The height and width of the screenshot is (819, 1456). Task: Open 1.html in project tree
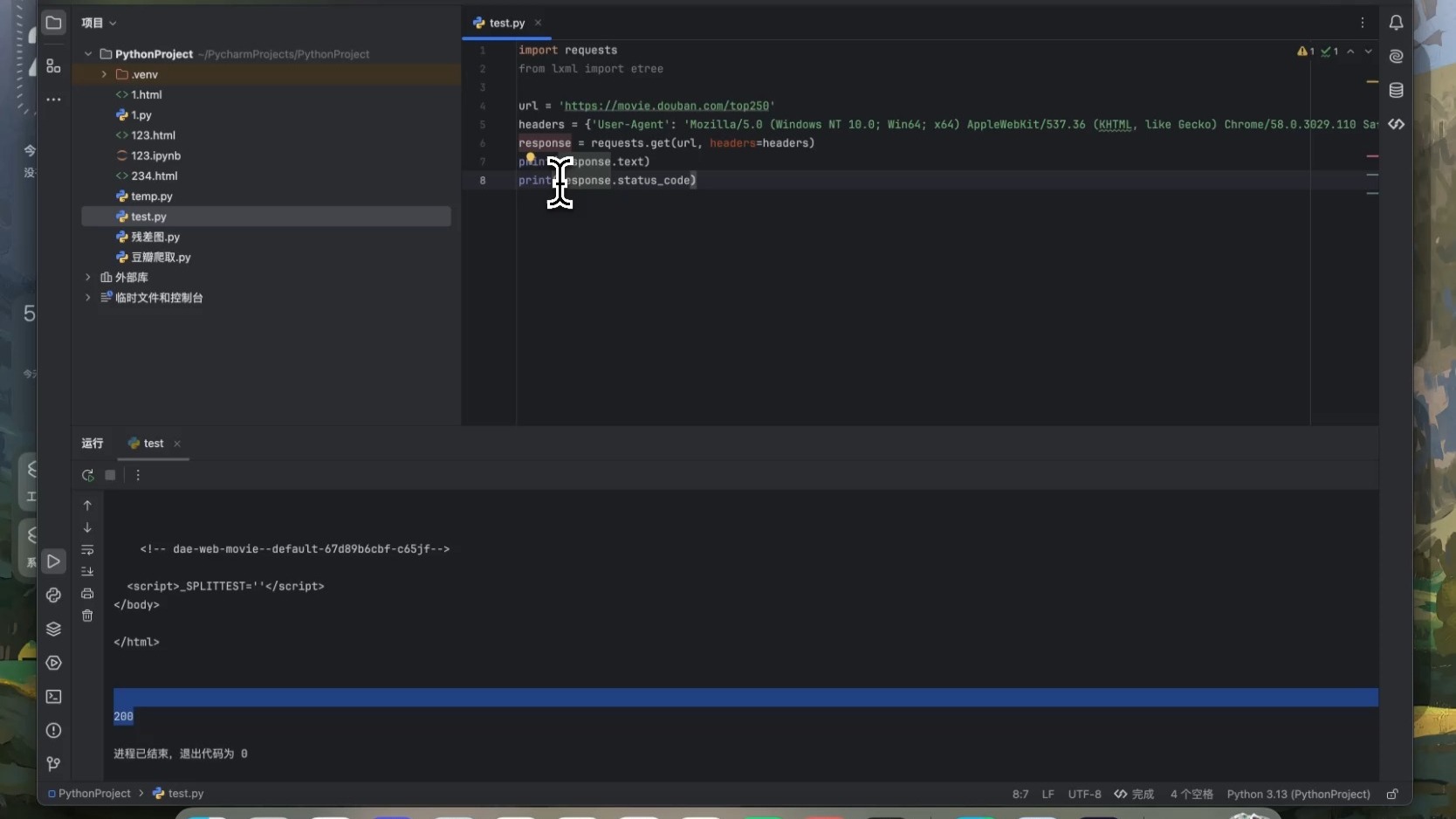pos(146,95)
